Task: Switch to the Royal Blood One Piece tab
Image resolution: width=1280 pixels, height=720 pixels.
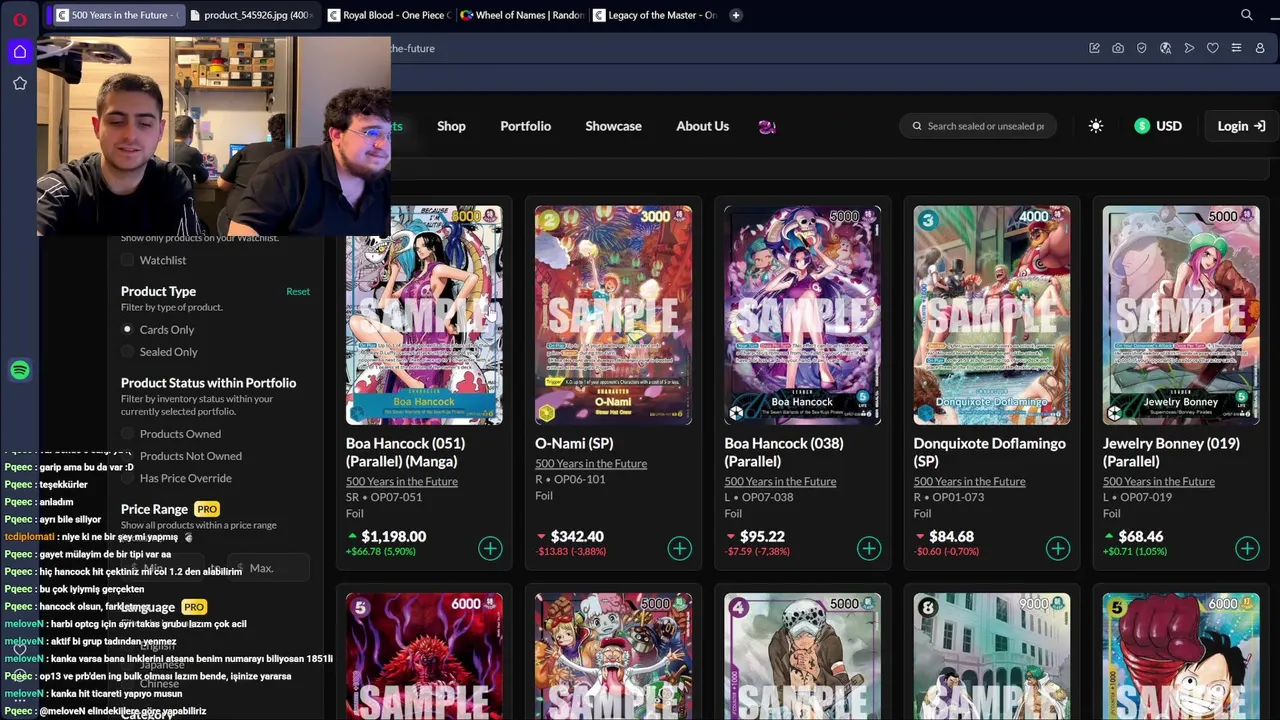Action: click(x=391, y=15)
